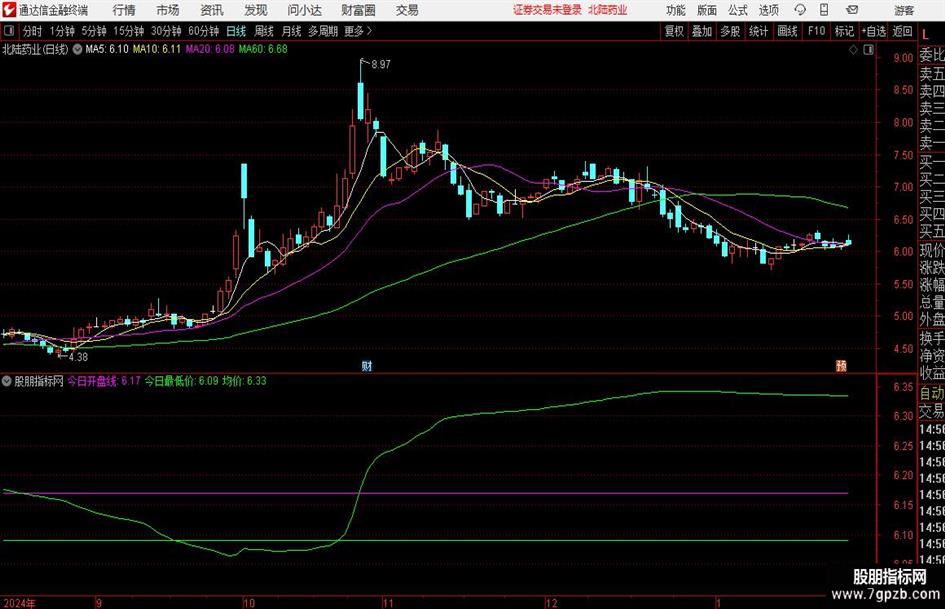Screen dimensions: 945x609
Task: Click the 北陆药业(日线) chart title
Action: point(36,49)
